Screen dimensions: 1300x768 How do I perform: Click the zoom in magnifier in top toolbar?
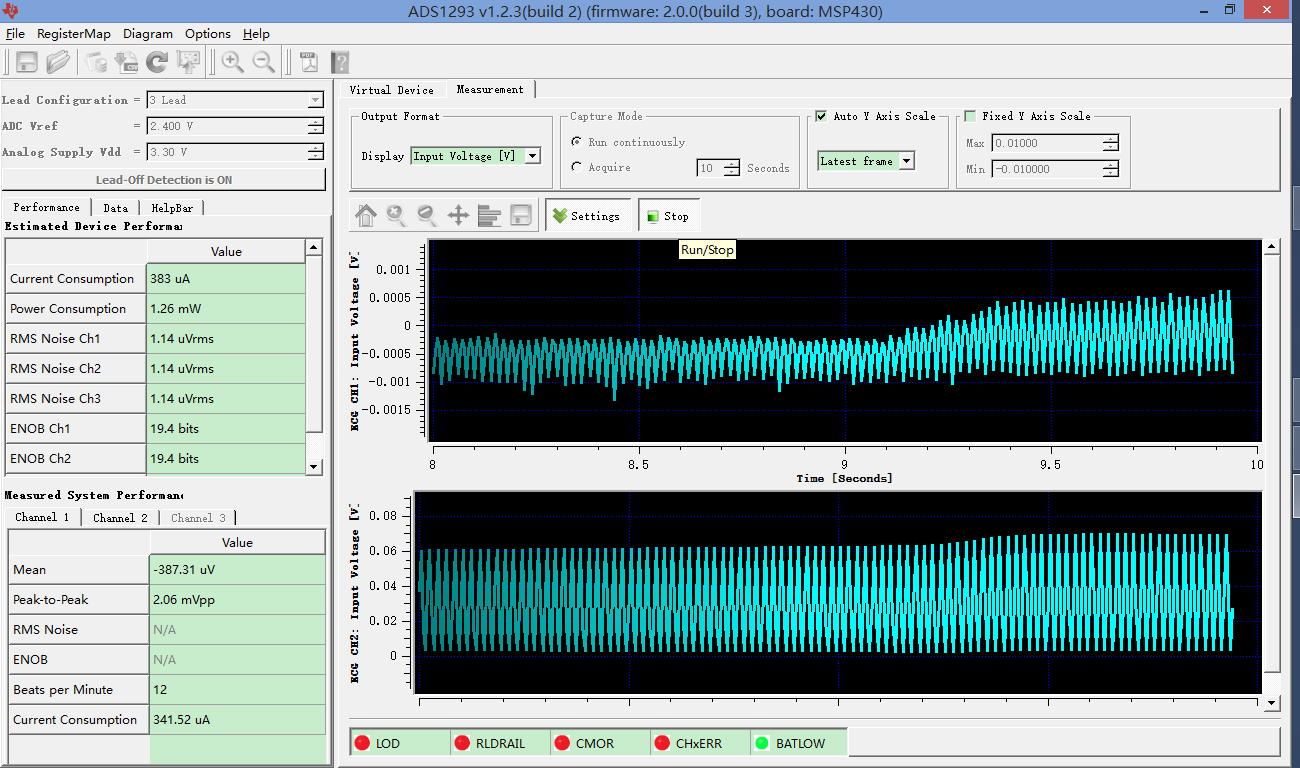pyautogui.click(x=232, y=62)
